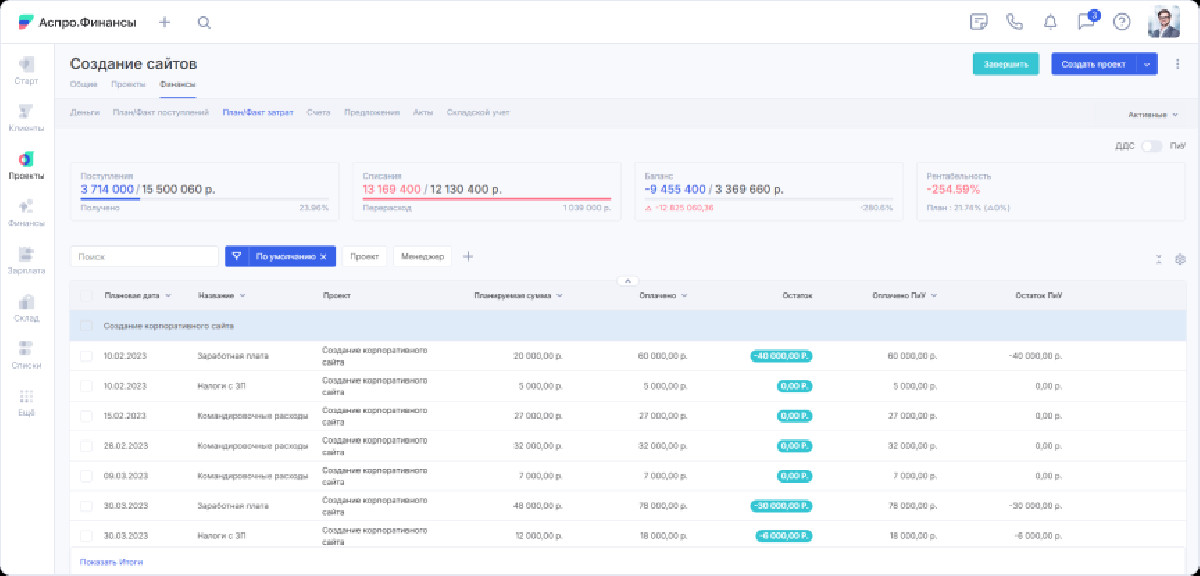Click the Завершить button

1005,64
